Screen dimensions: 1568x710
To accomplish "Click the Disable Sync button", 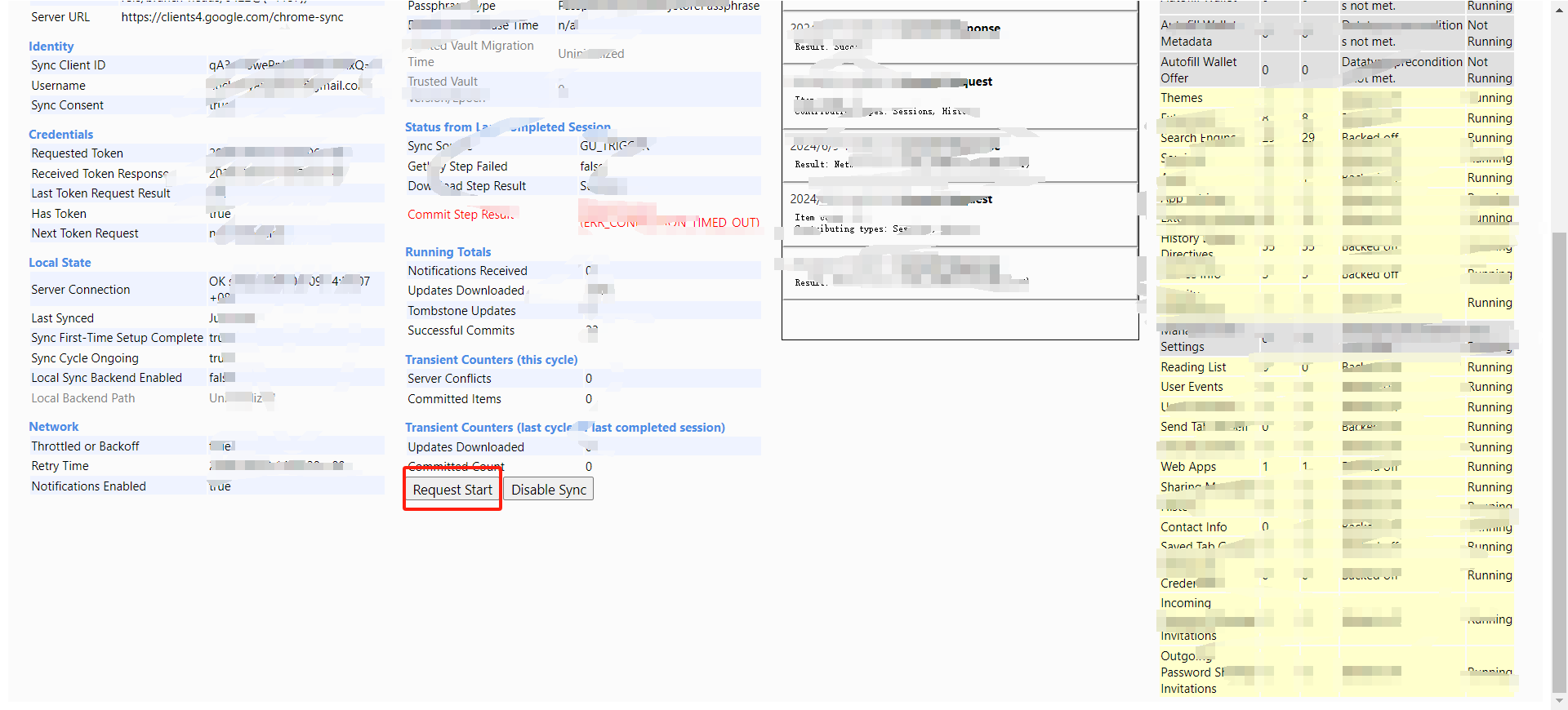I will pos(549,490).
